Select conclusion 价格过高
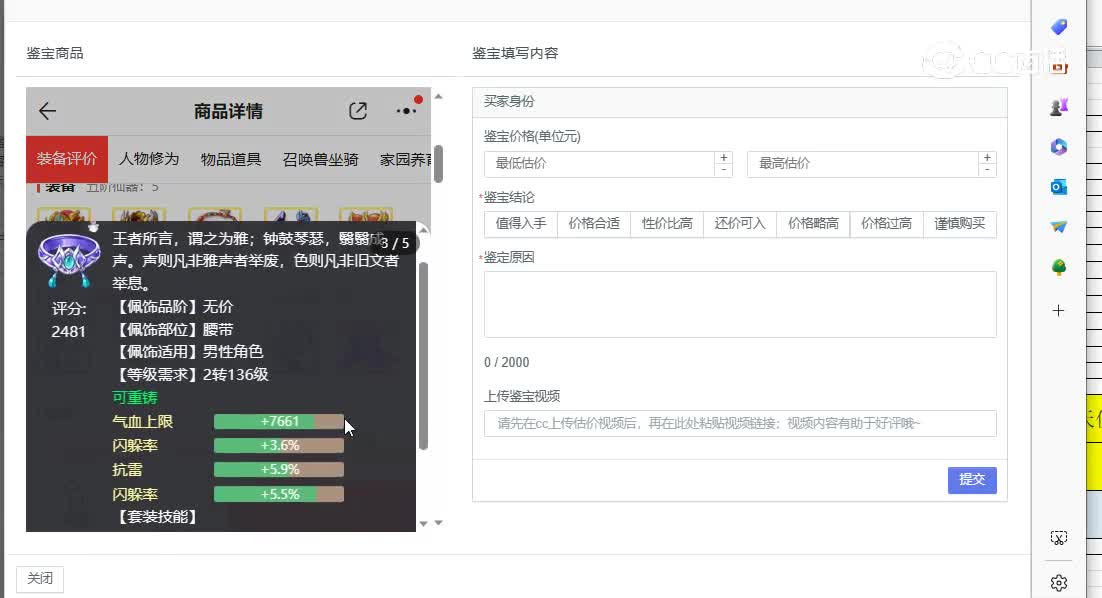The image size is (1102, 598). click(886, 224)
